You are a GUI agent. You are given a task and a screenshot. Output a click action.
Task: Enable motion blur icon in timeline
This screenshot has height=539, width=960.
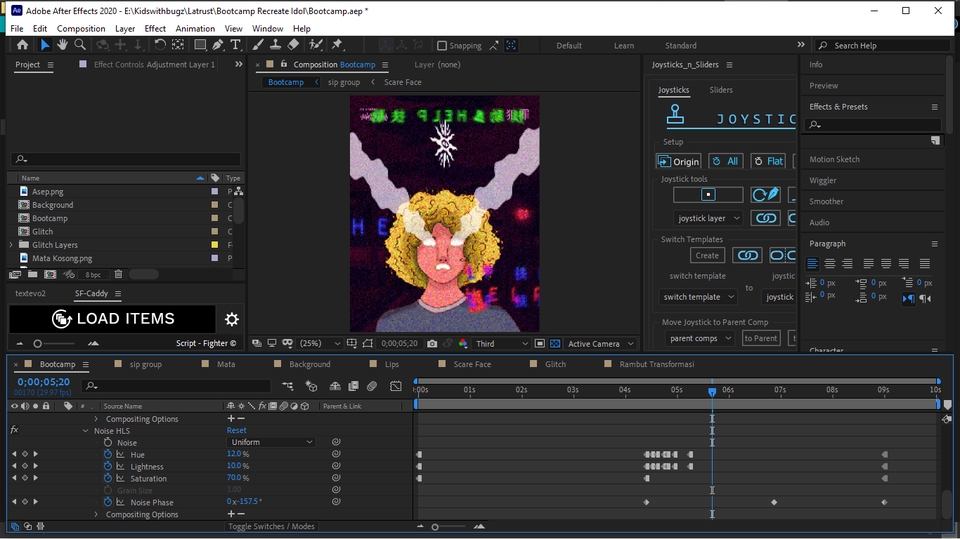pyautogui.click(x=372, y=386)
